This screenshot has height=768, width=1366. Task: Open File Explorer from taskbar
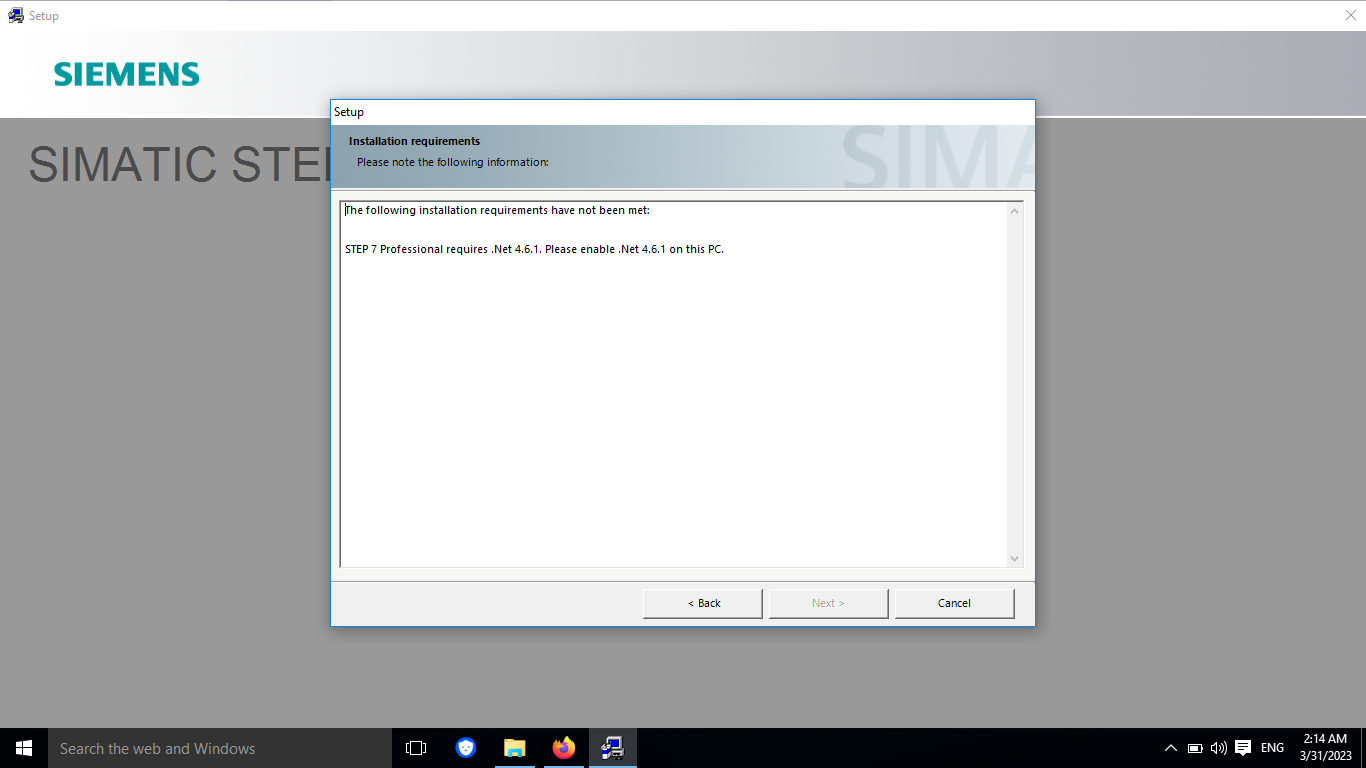(x=515, y=748)
